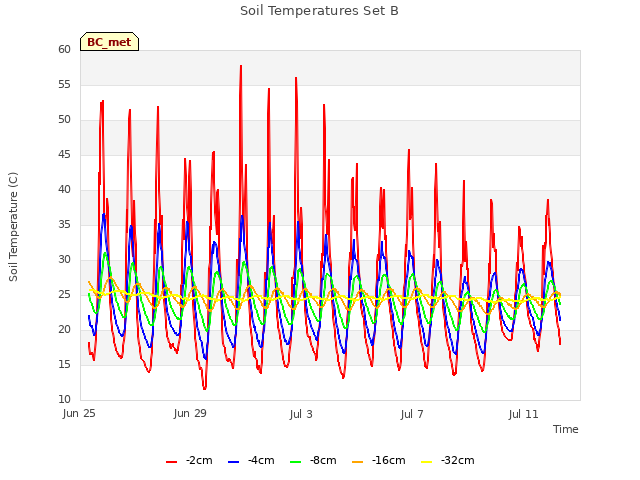640x480 pixels.
Task: Click the Jul 7 x-axis tick label
Action: [x=412, y=414]
